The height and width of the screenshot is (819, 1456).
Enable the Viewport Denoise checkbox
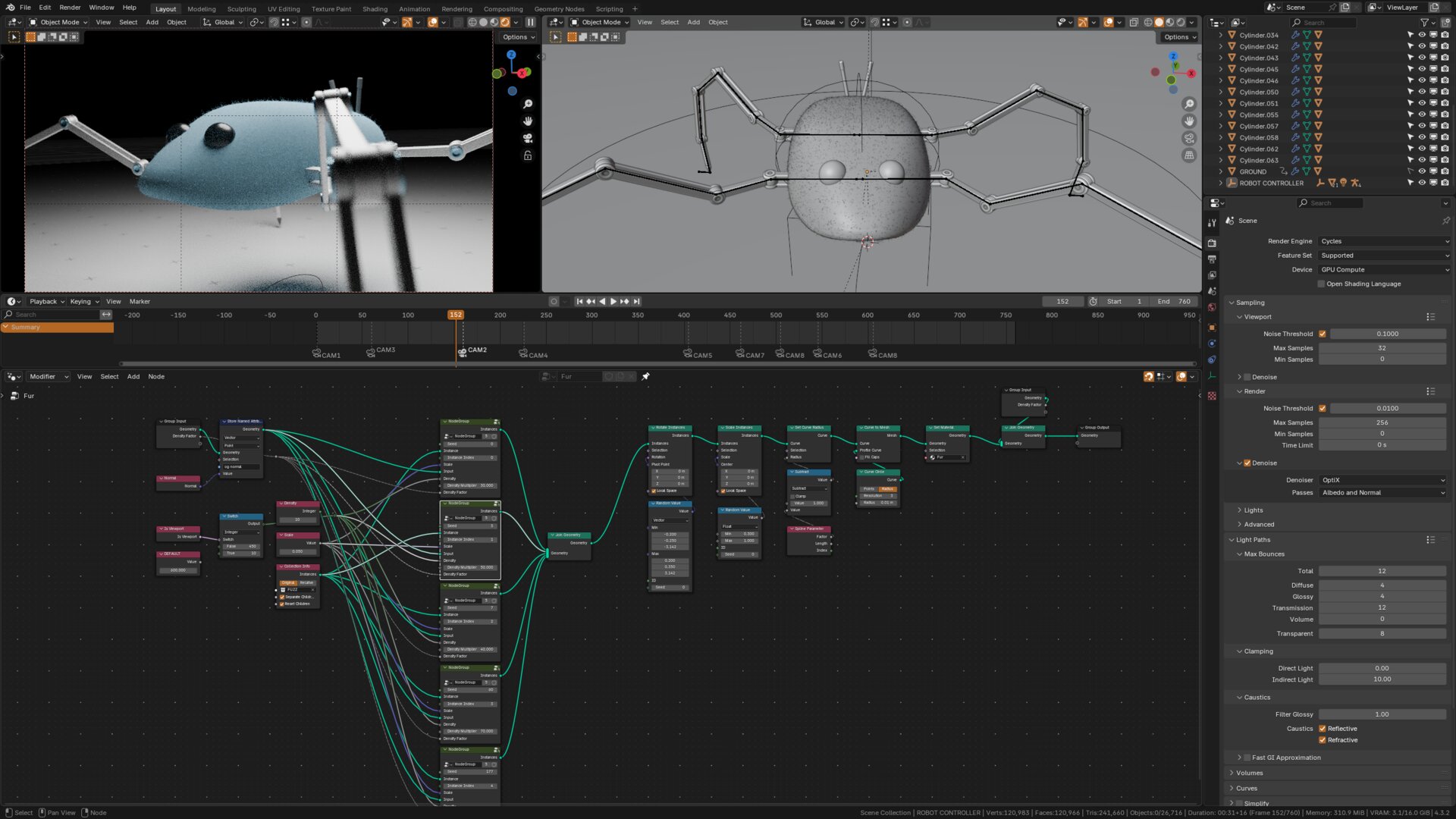pyautogui.click(x=1247, y=377)
